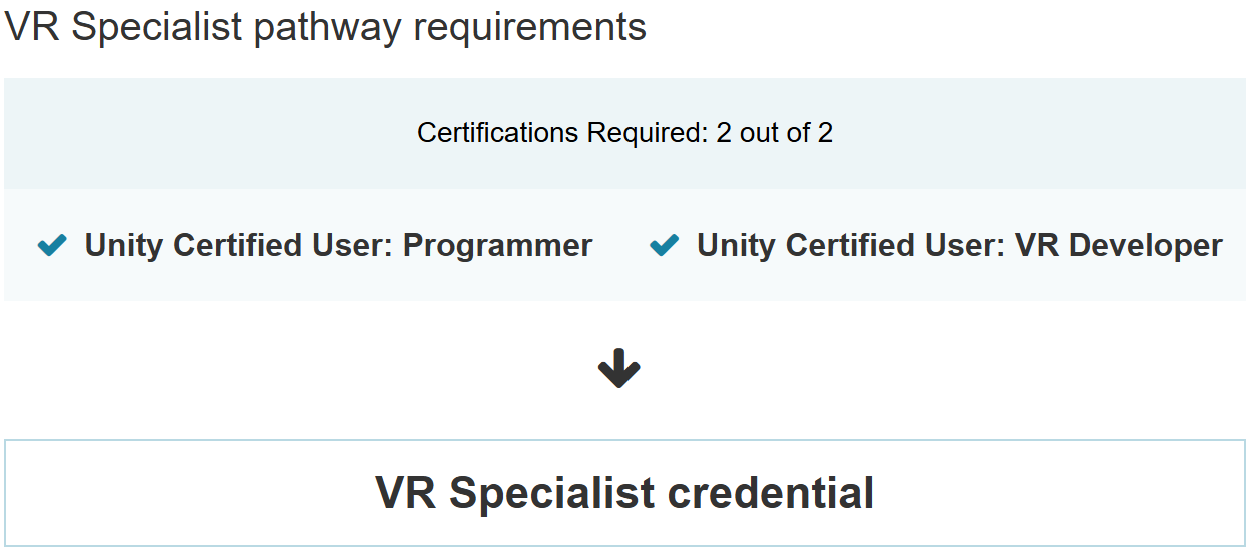1252x552 pixels.
Task: Click the words "VR Developer" in the second certification
Action: (x=1118, y=245)
